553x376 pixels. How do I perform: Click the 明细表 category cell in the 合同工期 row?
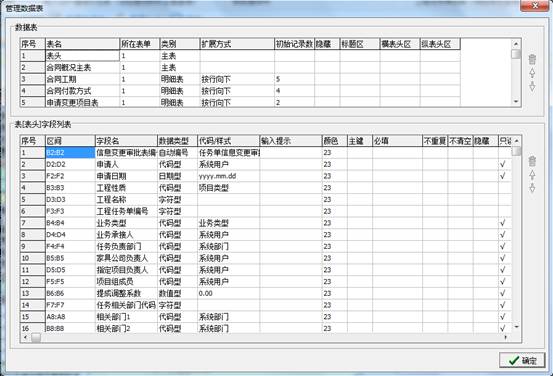coord(180,79)
